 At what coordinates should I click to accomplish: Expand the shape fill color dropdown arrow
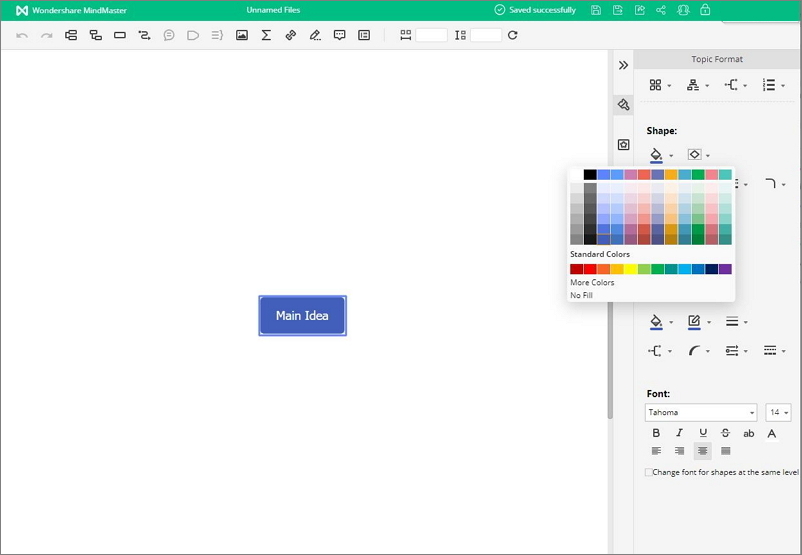(671, 155)
